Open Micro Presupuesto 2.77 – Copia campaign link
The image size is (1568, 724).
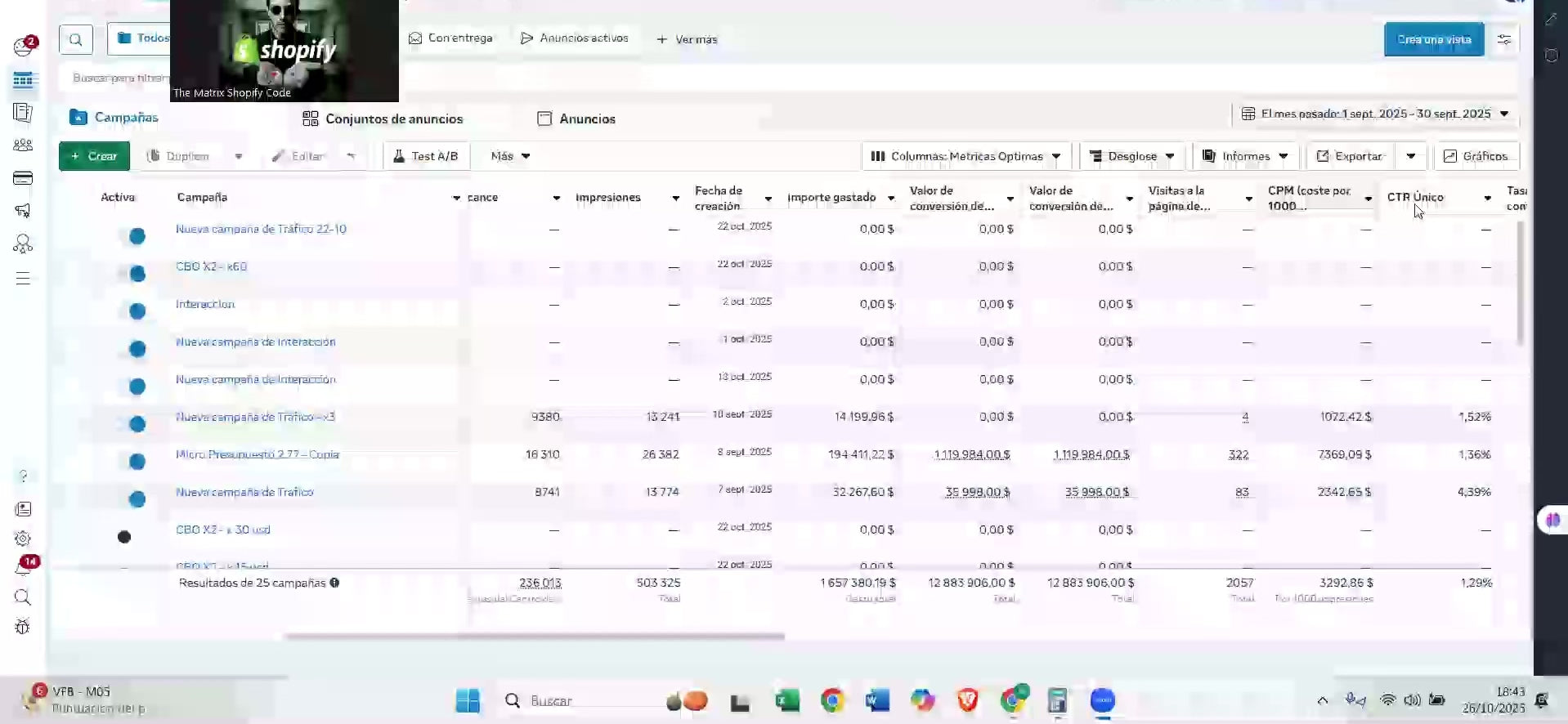[257, 454]
